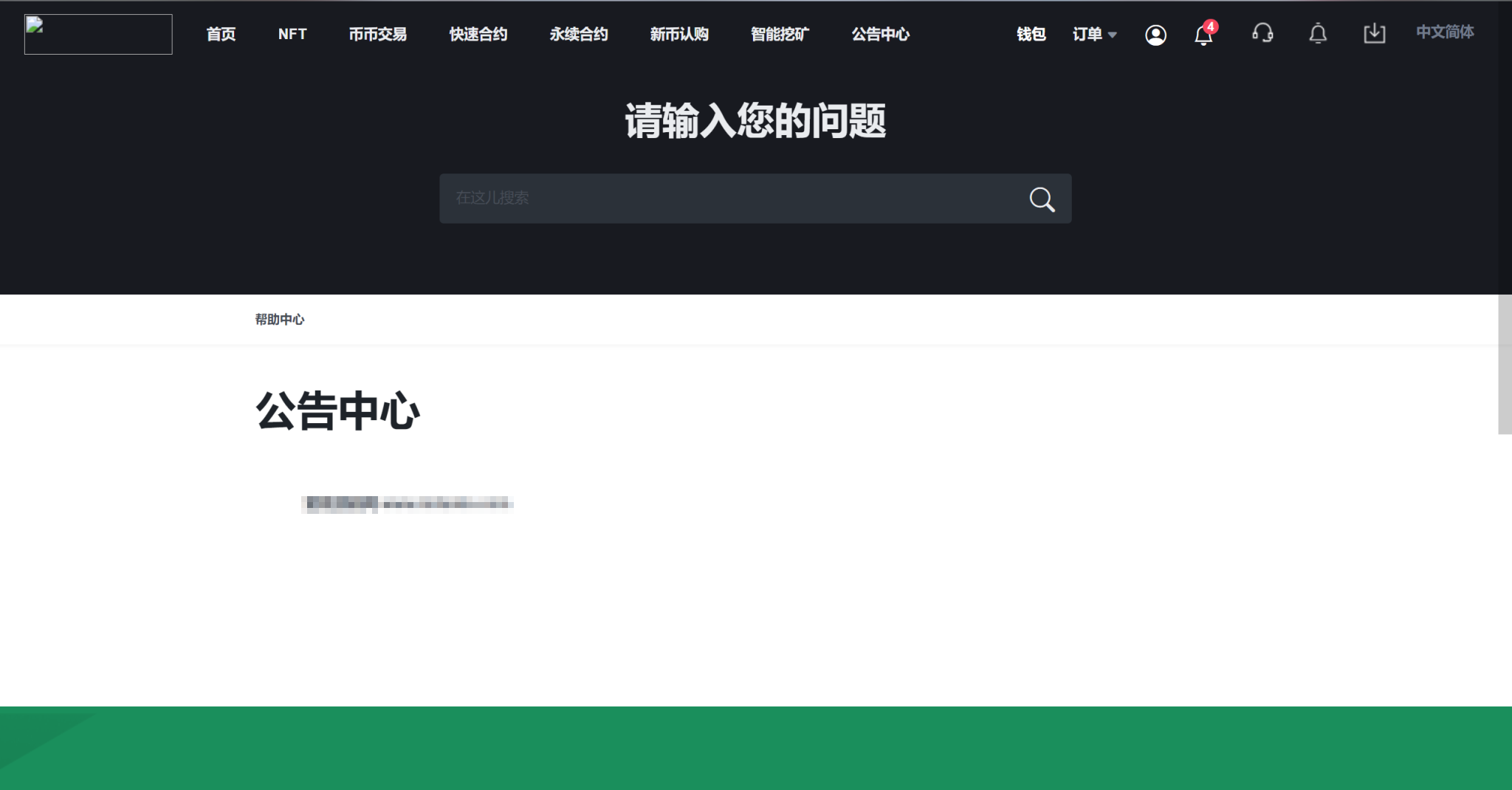Click the 帮助中心 breadcrumb link

(280, 320)
